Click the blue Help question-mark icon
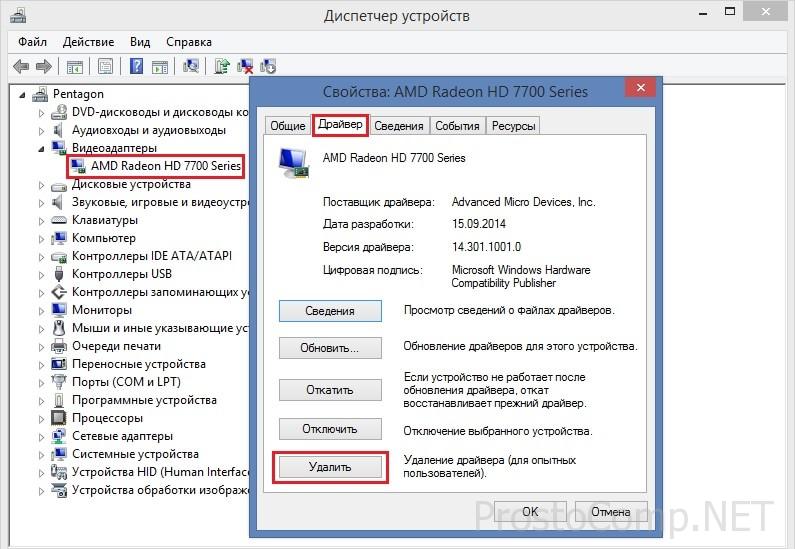Image resolution: width=795 pixels, height=549 pixels. (136, 66)
